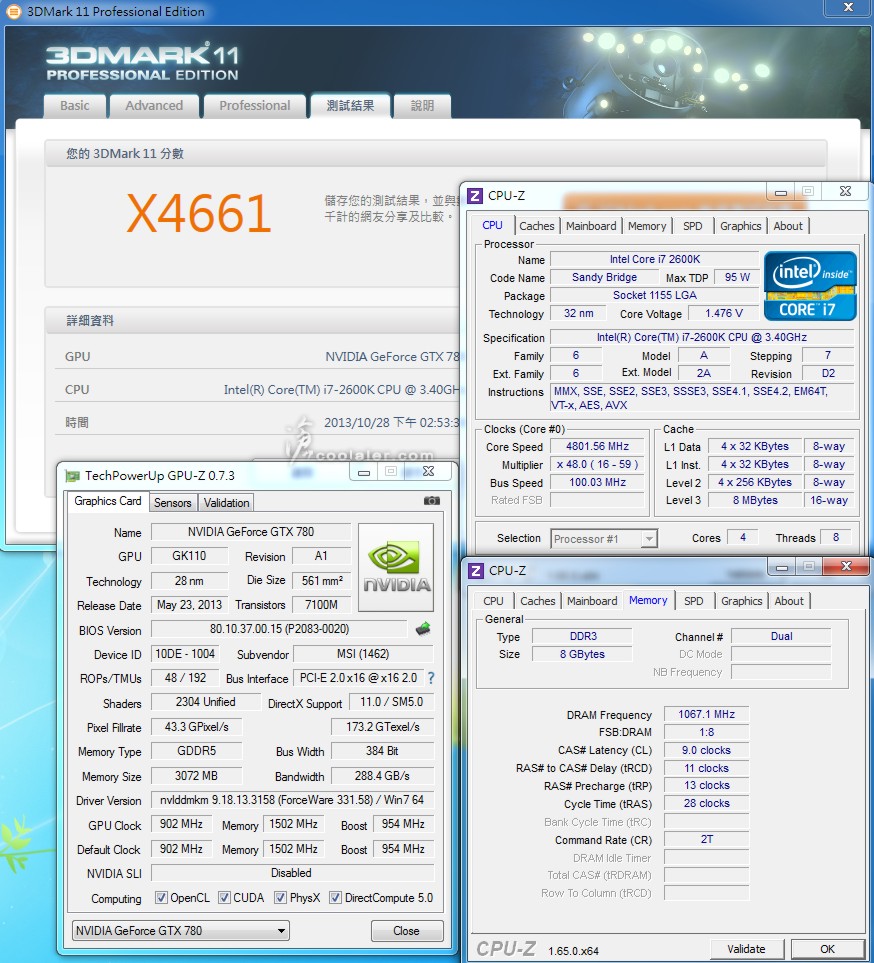Open Mainboard tab in upper CPU-Z window
The width and height of the screenshot is (874, 963).
point(591,226)
